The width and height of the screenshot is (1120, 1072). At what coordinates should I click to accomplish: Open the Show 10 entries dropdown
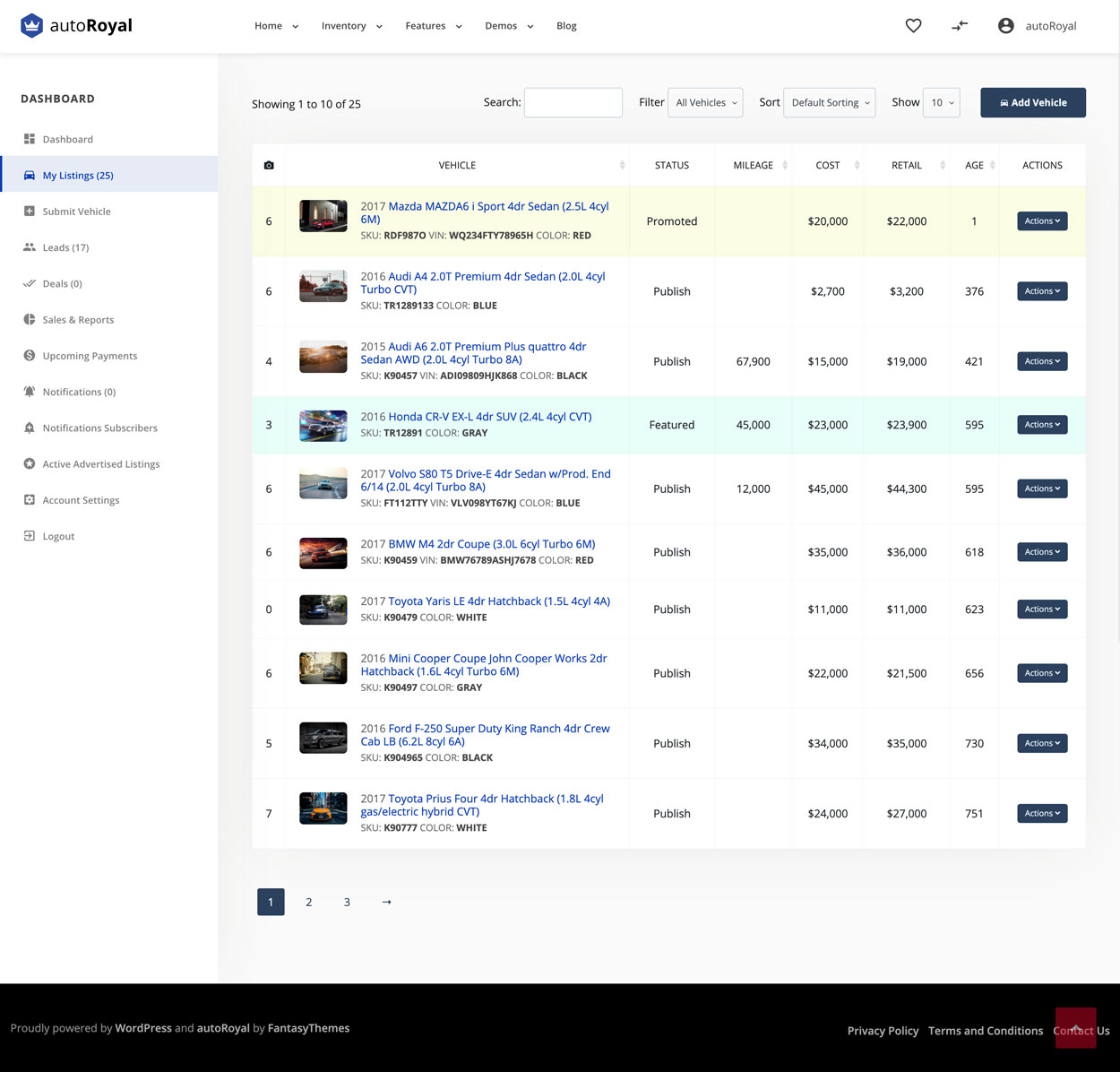pos(941,102)
